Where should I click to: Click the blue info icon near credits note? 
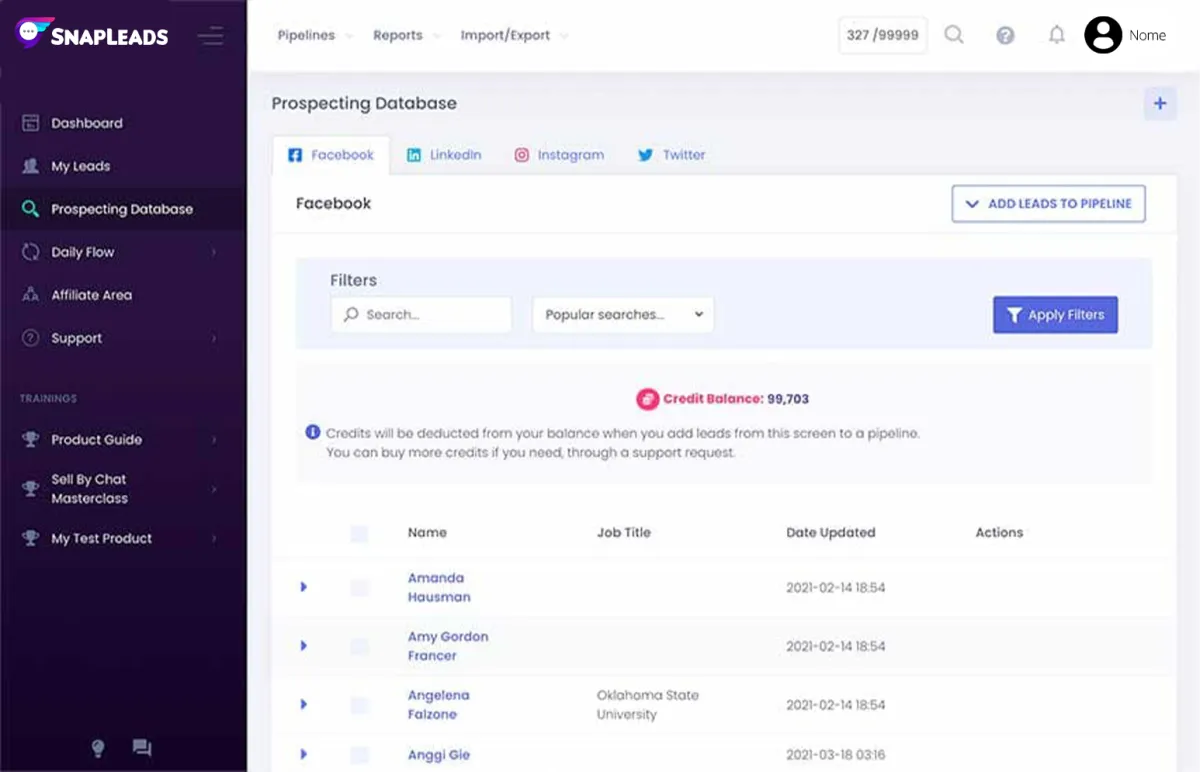[x=313, y=433]
